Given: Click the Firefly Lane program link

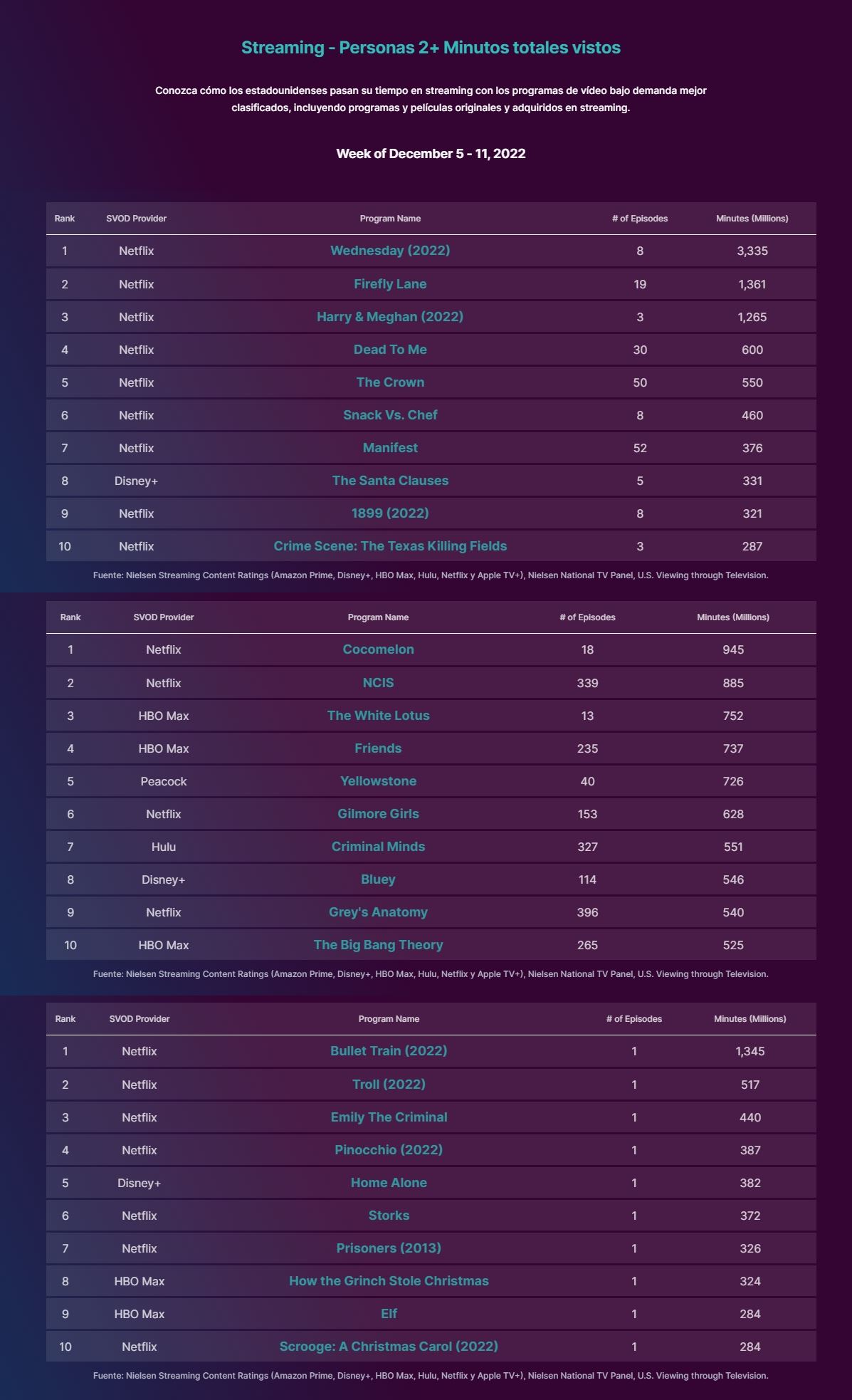Looking at the screenshot, I should pyautogui.click(x=390, y=284).
